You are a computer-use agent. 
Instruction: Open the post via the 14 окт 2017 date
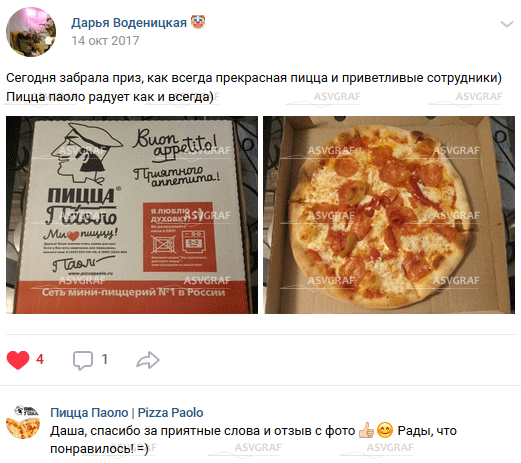pos(105,41)
